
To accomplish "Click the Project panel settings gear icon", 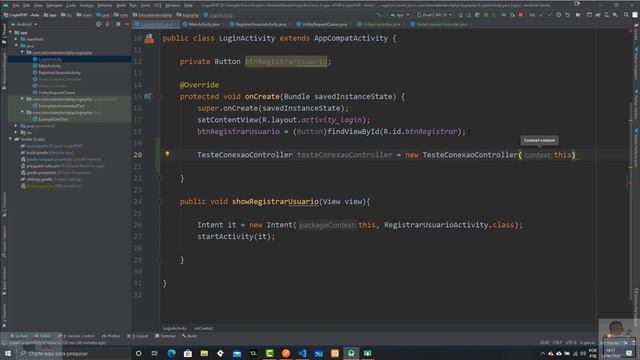I will tap(118, 24).
